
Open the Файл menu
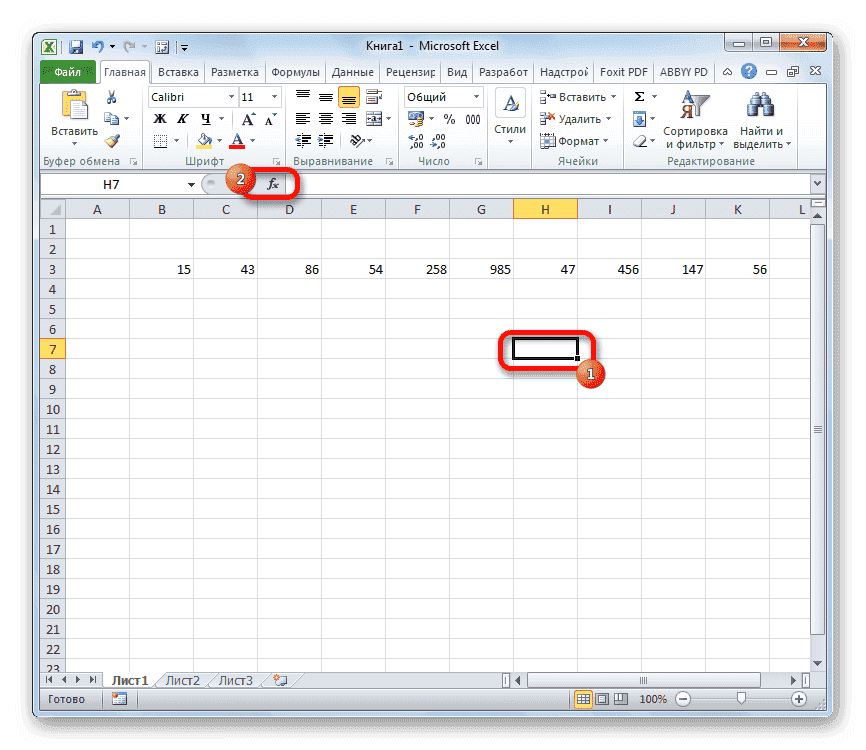point(66,71)
